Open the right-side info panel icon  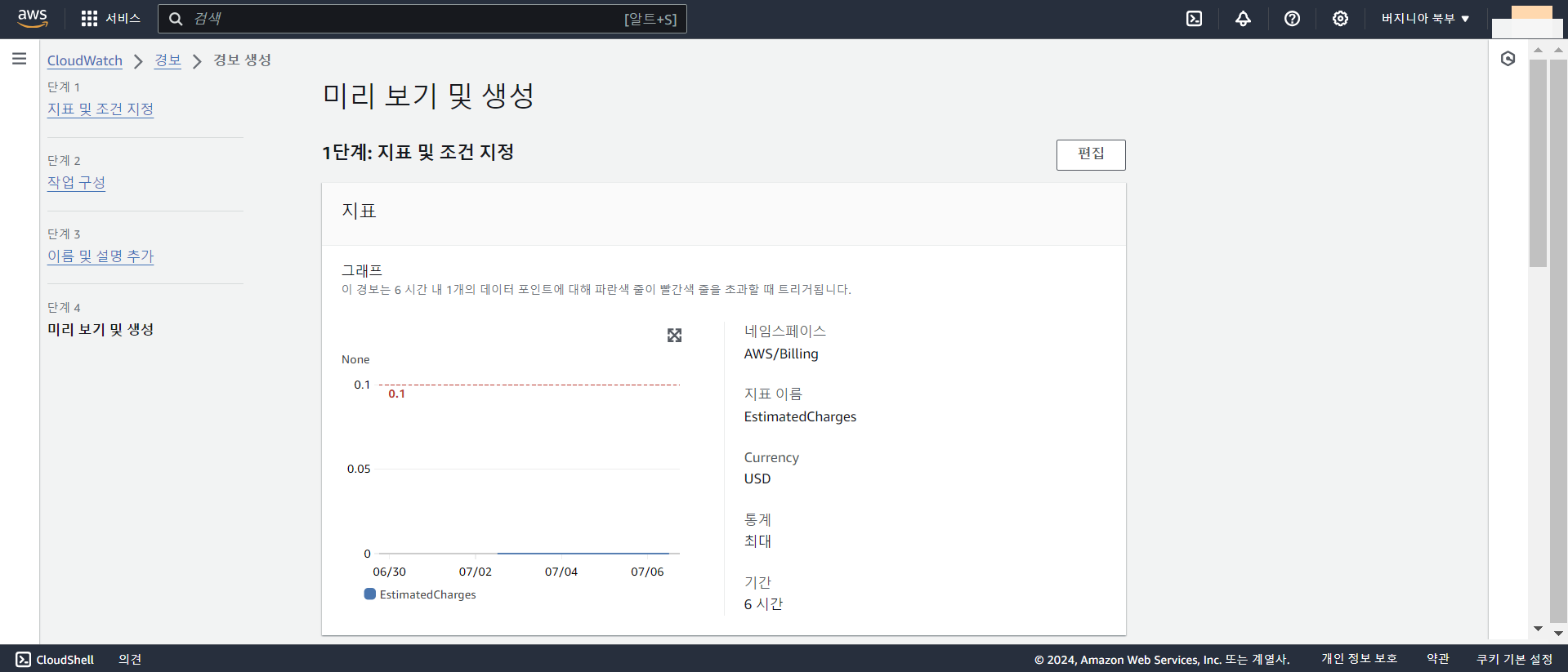[1508, 59]
